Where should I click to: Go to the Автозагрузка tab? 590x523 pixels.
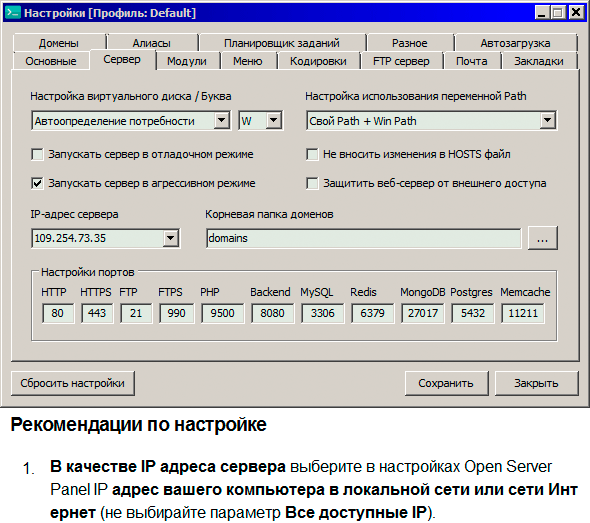[515, 43]
